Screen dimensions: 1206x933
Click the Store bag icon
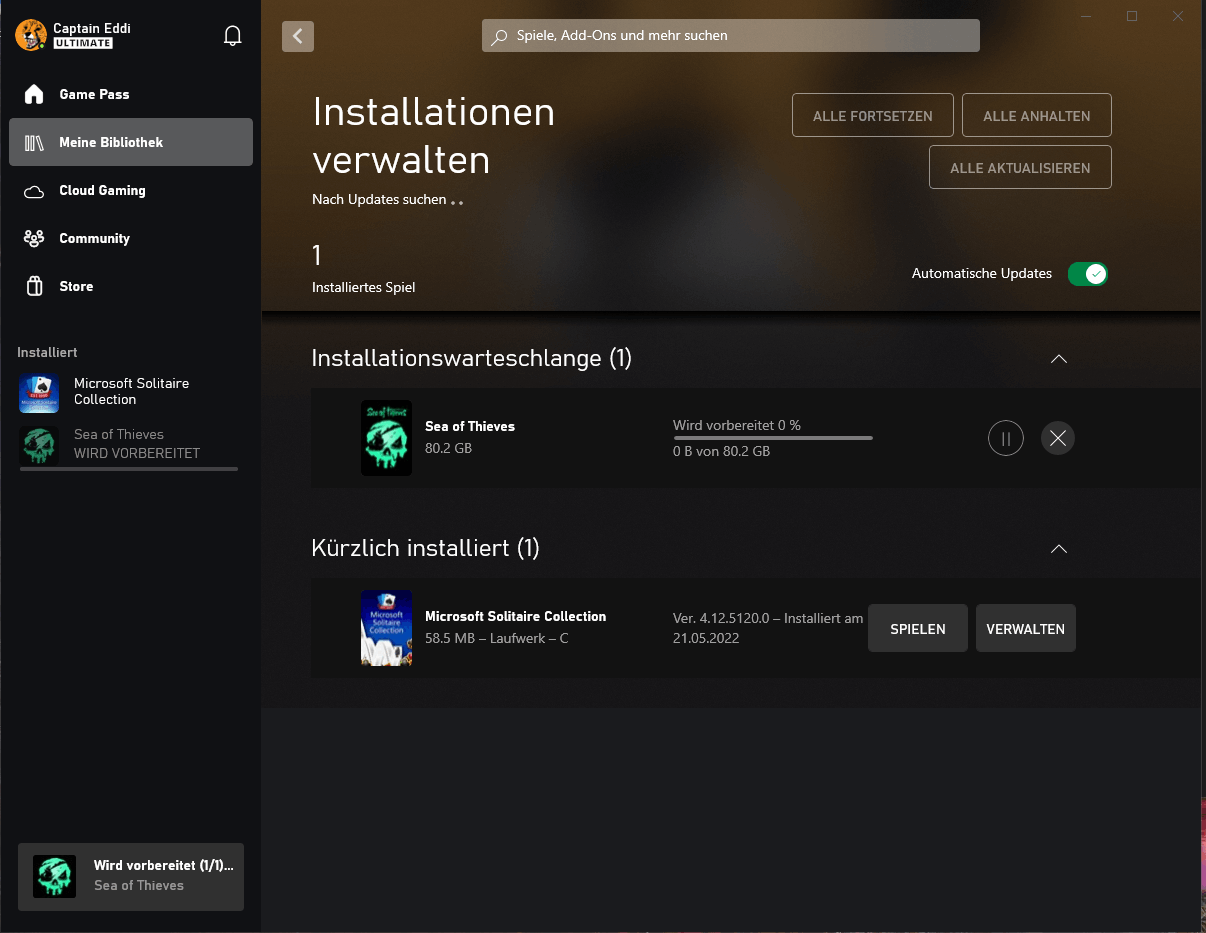coord(34,286)
